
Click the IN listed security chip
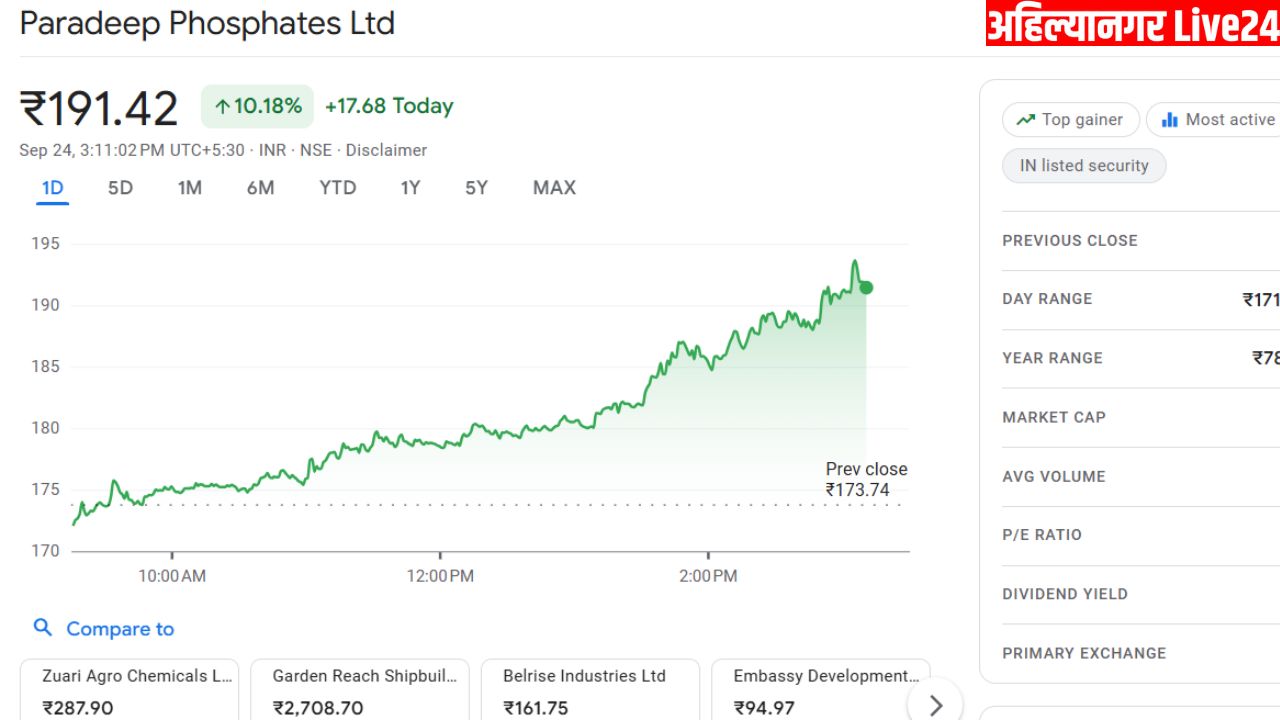[x=1084, y=166]
